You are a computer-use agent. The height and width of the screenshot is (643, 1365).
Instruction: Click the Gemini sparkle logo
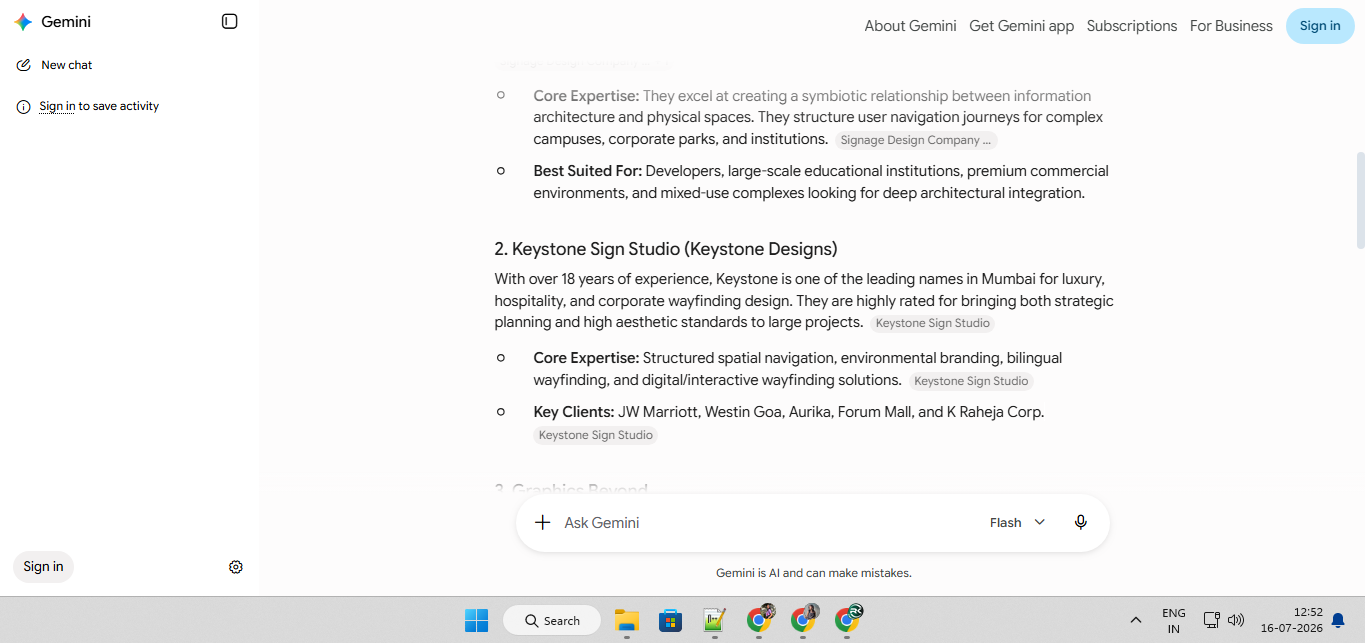click(23, 22)
